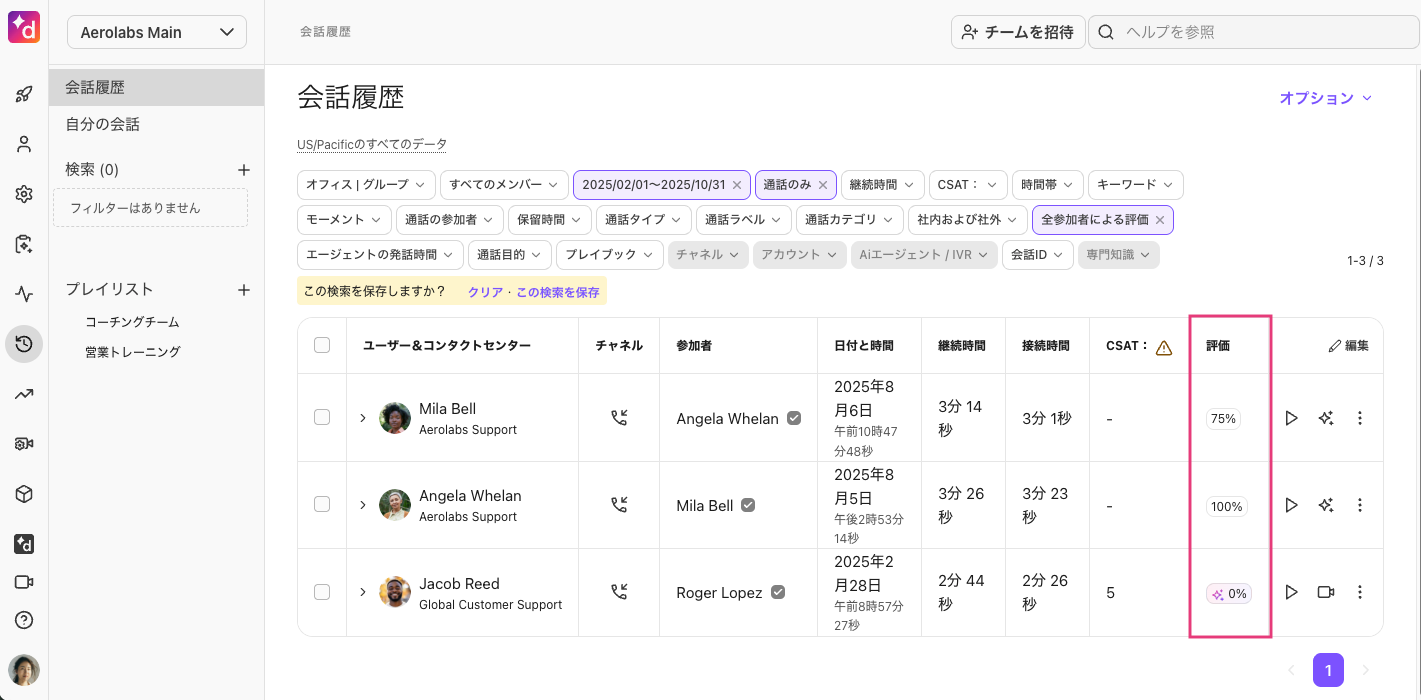The height and width of the screenshot is (700, 1421).
Task: Expand the Mila Bell row chevron
Action: point(363,418)
